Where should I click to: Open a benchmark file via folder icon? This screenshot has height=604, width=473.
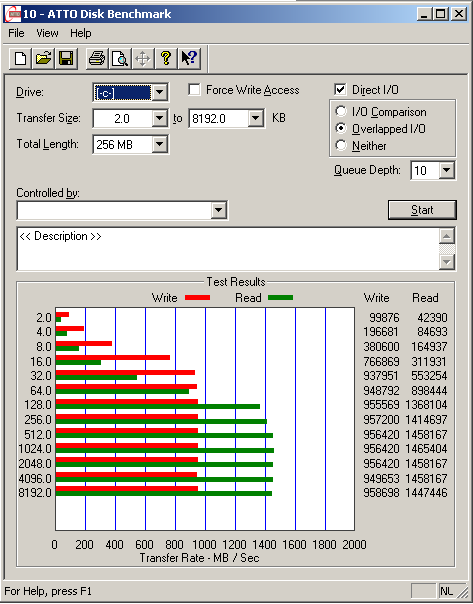pos(43,59)
